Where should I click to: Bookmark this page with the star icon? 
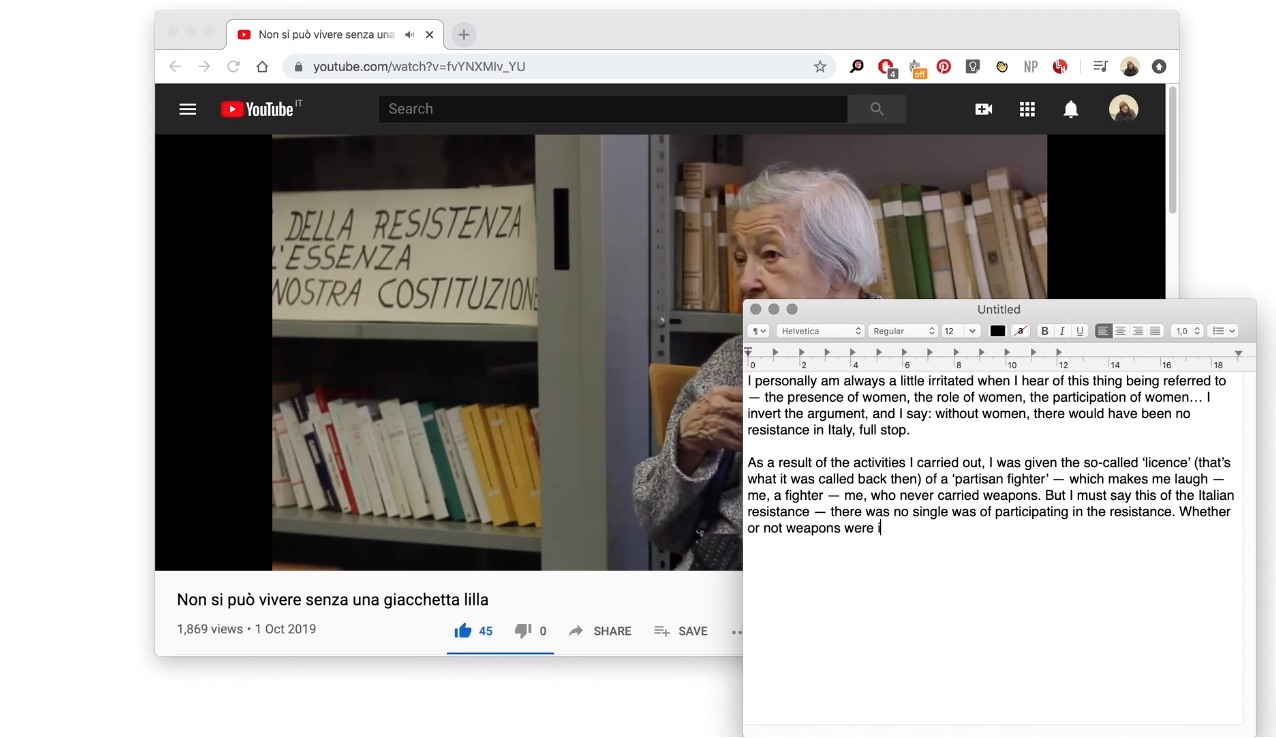(x=820, y=67)
